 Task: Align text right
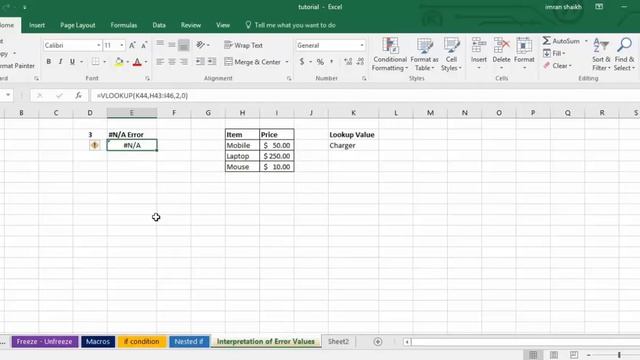pos(184,62)
